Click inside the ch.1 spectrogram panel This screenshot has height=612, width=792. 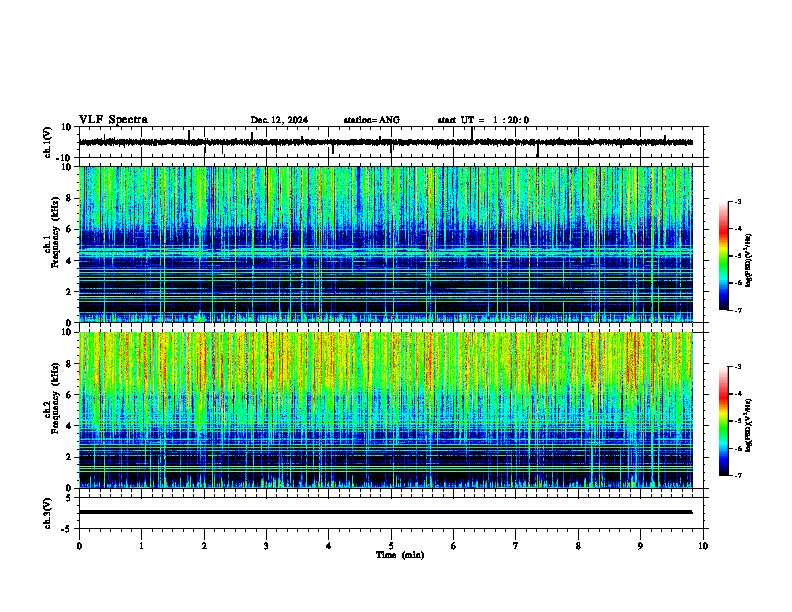click(x=385, y=244)
